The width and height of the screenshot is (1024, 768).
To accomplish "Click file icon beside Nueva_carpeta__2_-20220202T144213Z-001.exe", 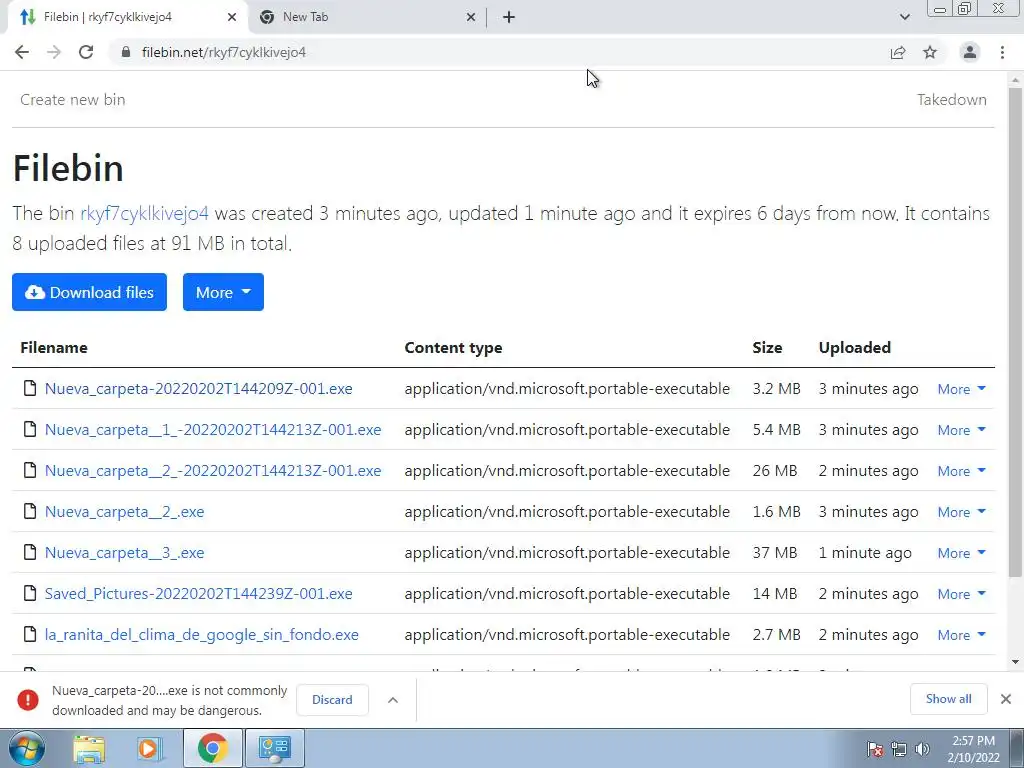I will tap(30, 470).
